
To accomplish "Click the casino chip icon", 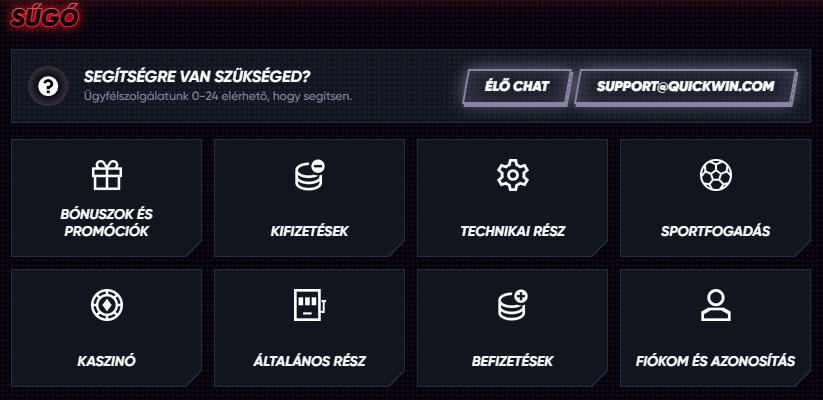I will click(106, 305).
